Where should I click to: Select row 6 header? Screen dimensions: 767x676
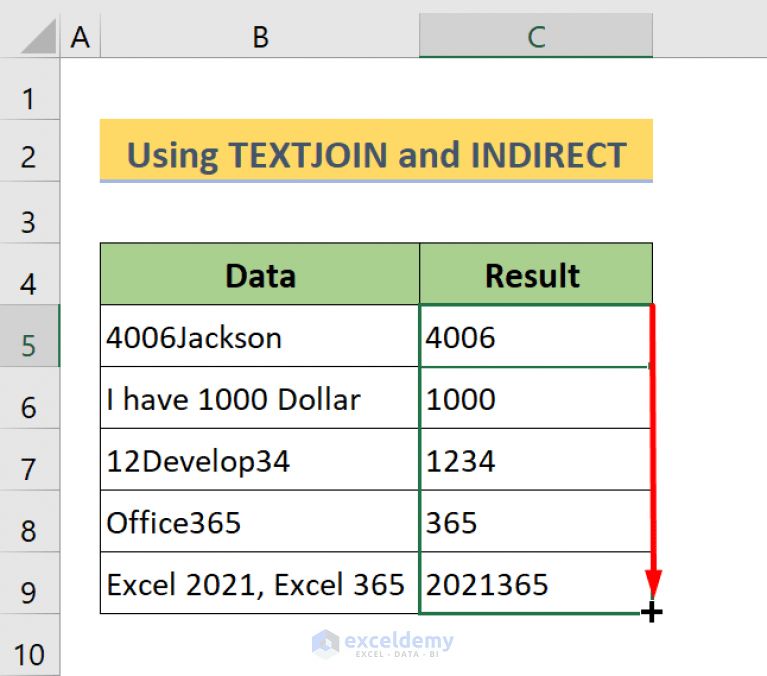point(29,398)
